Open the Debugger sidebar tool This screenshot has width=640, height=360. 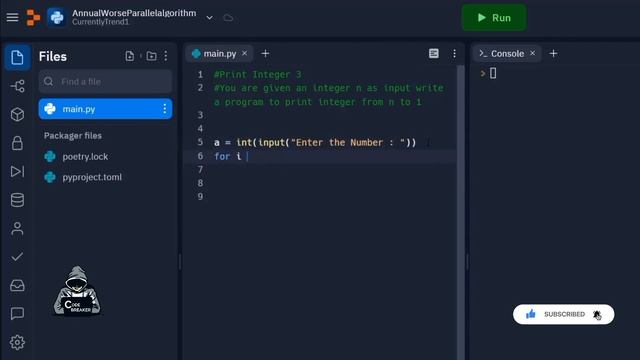(17, 171)
